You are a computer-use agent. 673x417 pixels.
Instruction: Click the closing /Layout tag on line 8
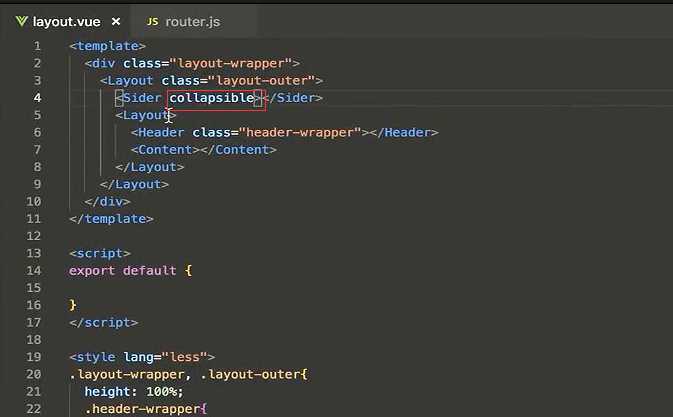tap(149, 167)
